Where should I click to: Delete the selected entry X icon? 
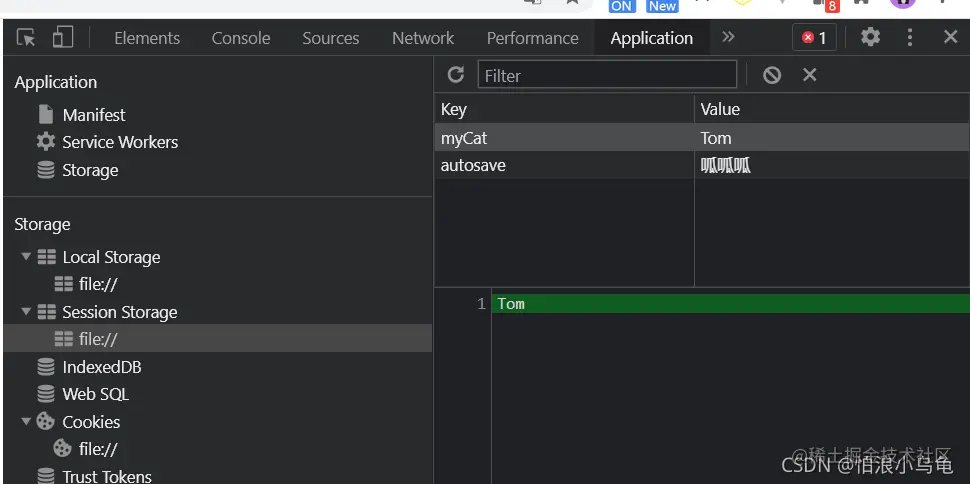[x=810, y=75]
